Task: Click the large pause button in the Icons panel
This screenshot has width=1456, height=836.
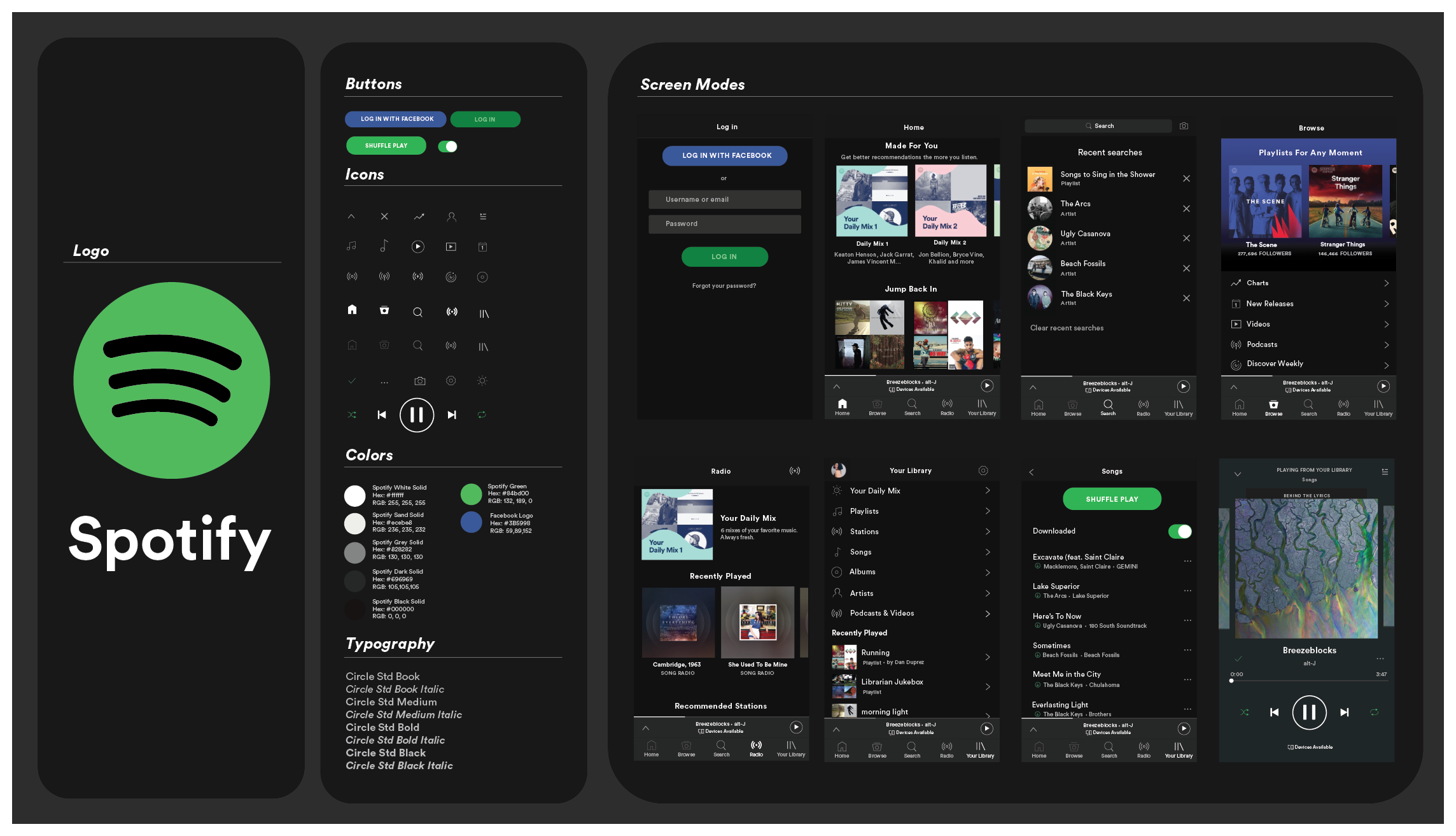Action: tap(417, 415)
